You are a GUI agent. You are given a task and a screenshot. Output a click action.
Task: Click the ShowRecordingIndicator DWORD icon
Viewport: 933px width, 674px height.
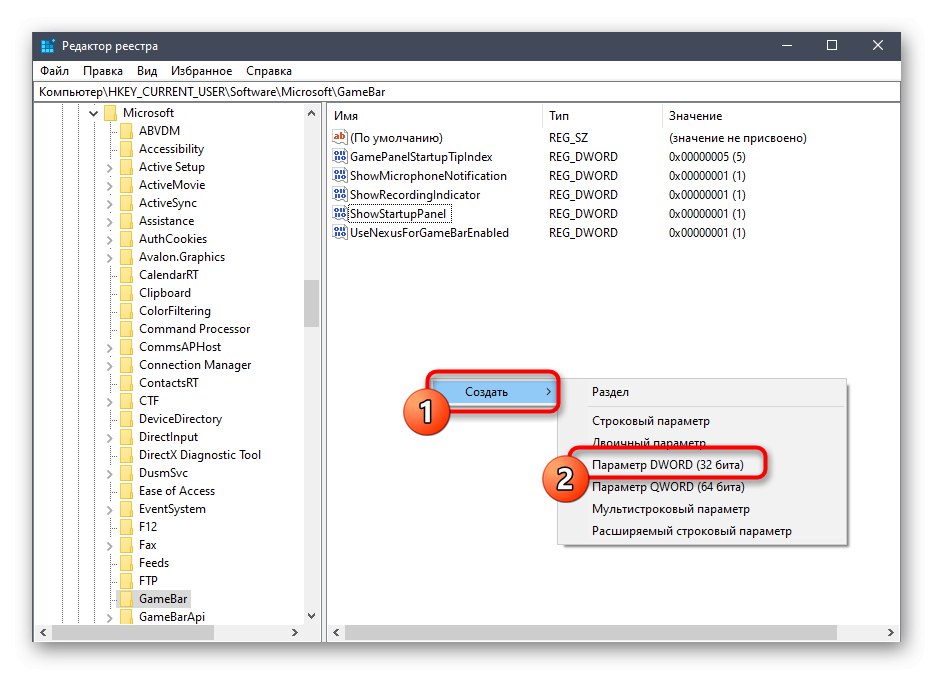[340, 195]
